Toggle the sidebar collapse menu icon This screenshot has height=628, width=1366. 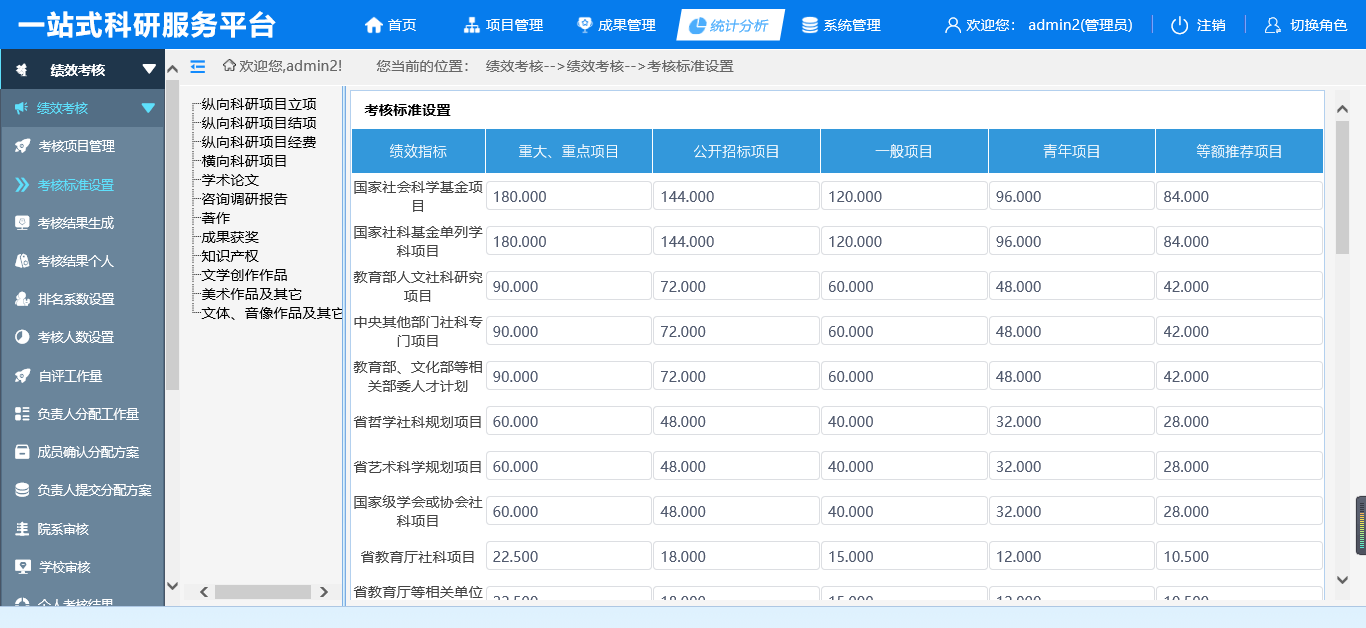coord(198,66)
